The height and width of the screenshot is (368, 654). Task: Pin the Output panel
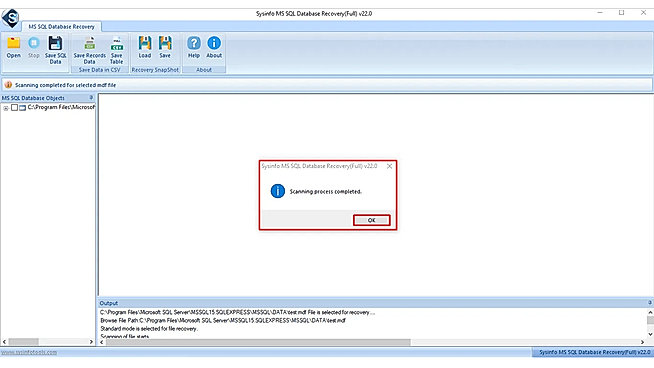(649, 303)
